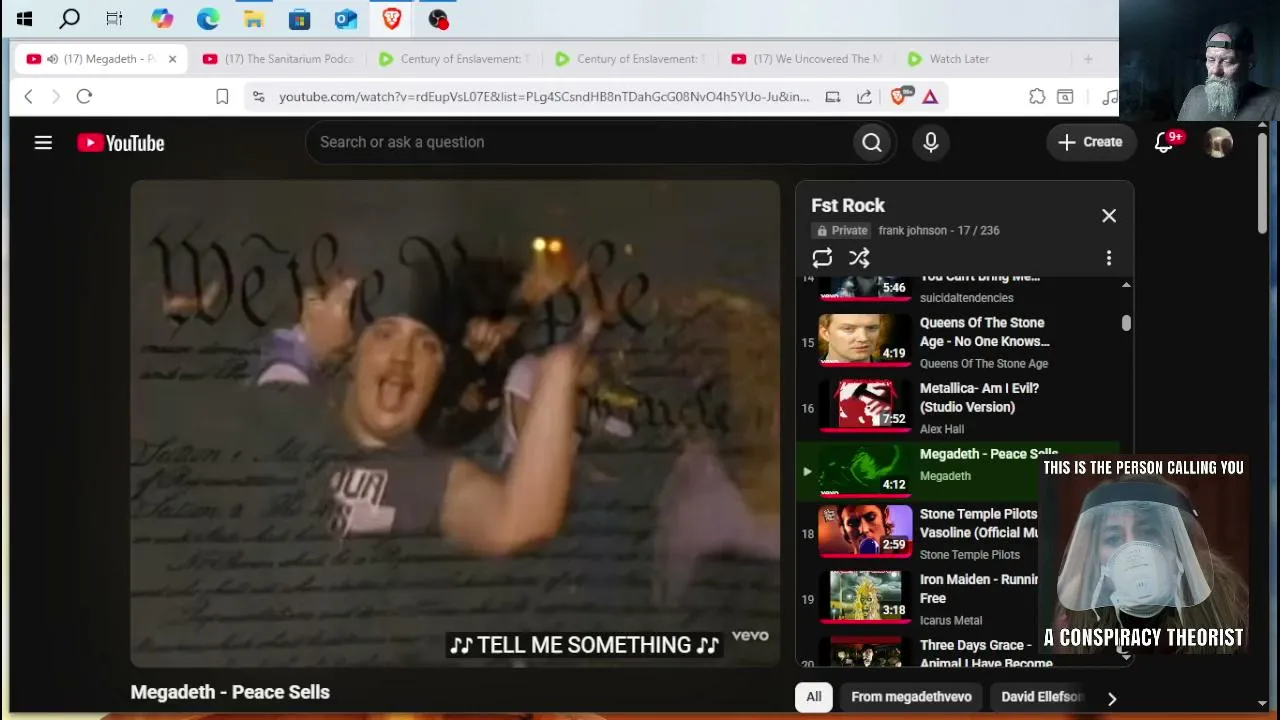
Task: Open Brave Shields lion icon
Action: 900,96
